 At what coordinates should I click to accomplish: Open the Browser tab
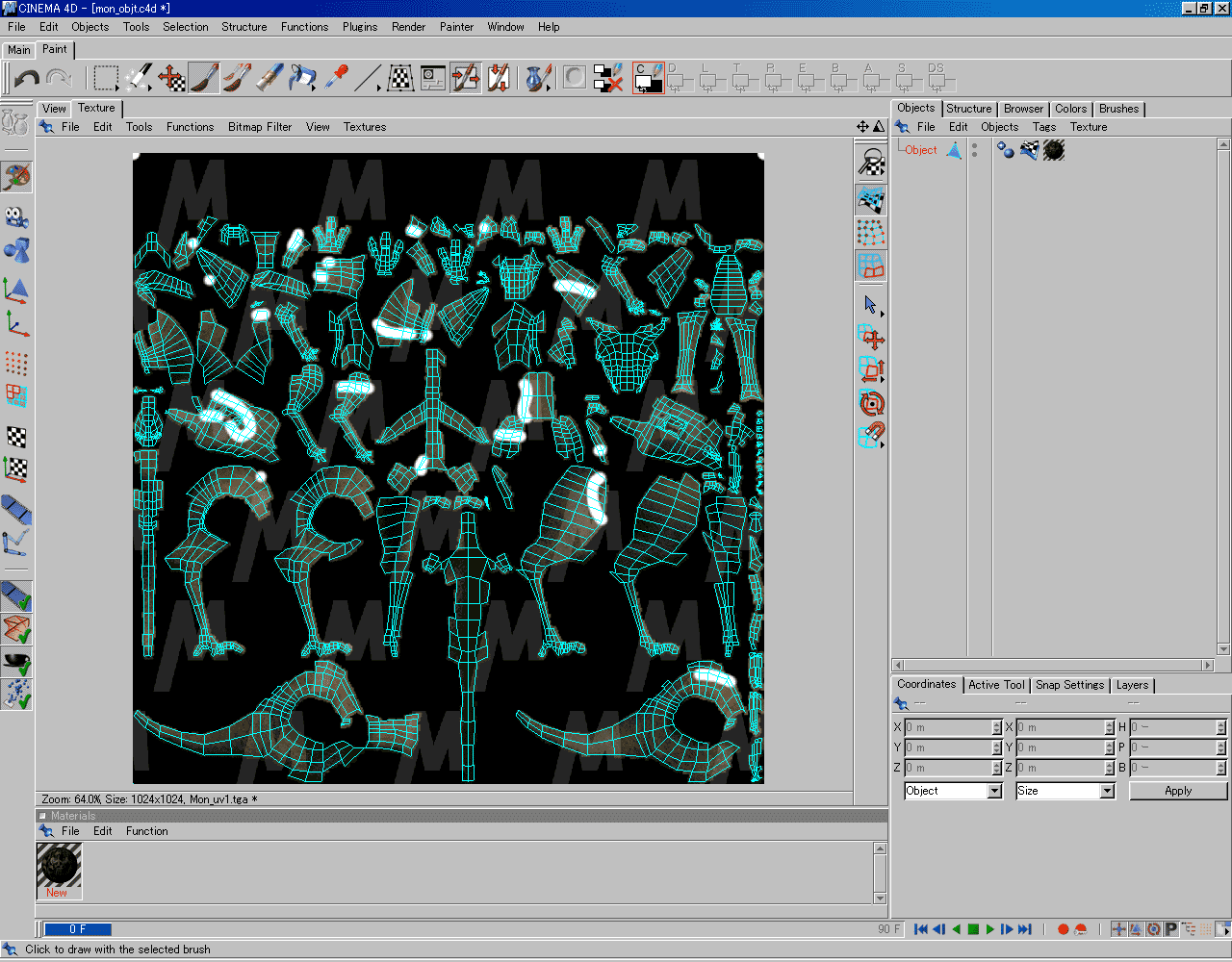point(1023,109)
